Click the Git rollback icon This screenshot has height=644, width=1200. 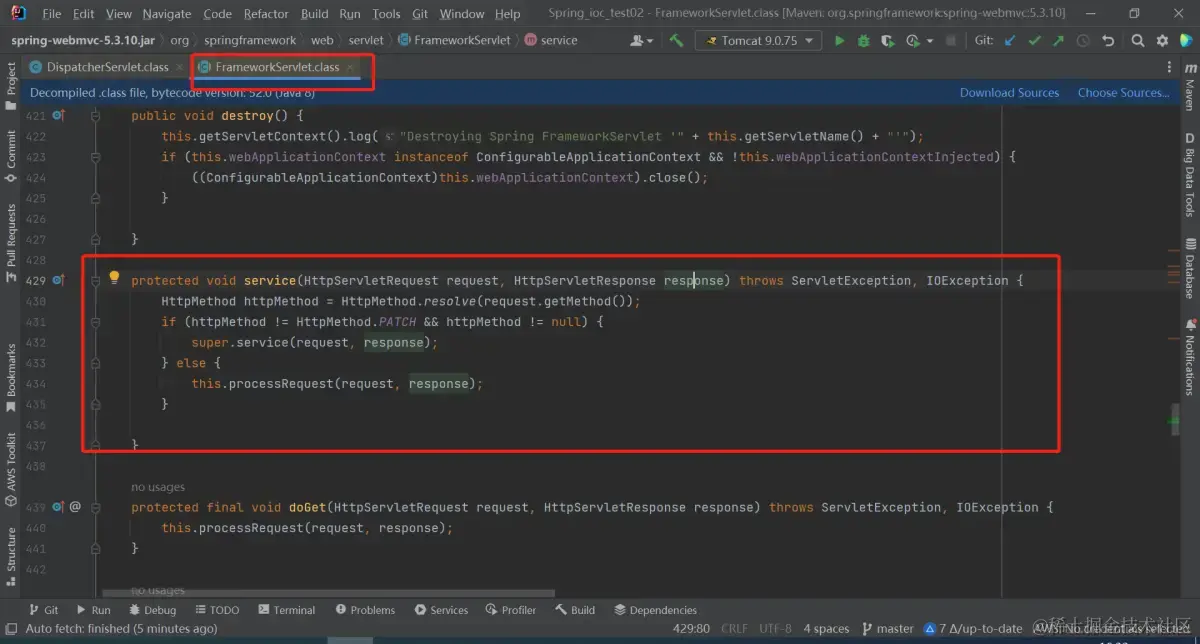pos(1108,40)
